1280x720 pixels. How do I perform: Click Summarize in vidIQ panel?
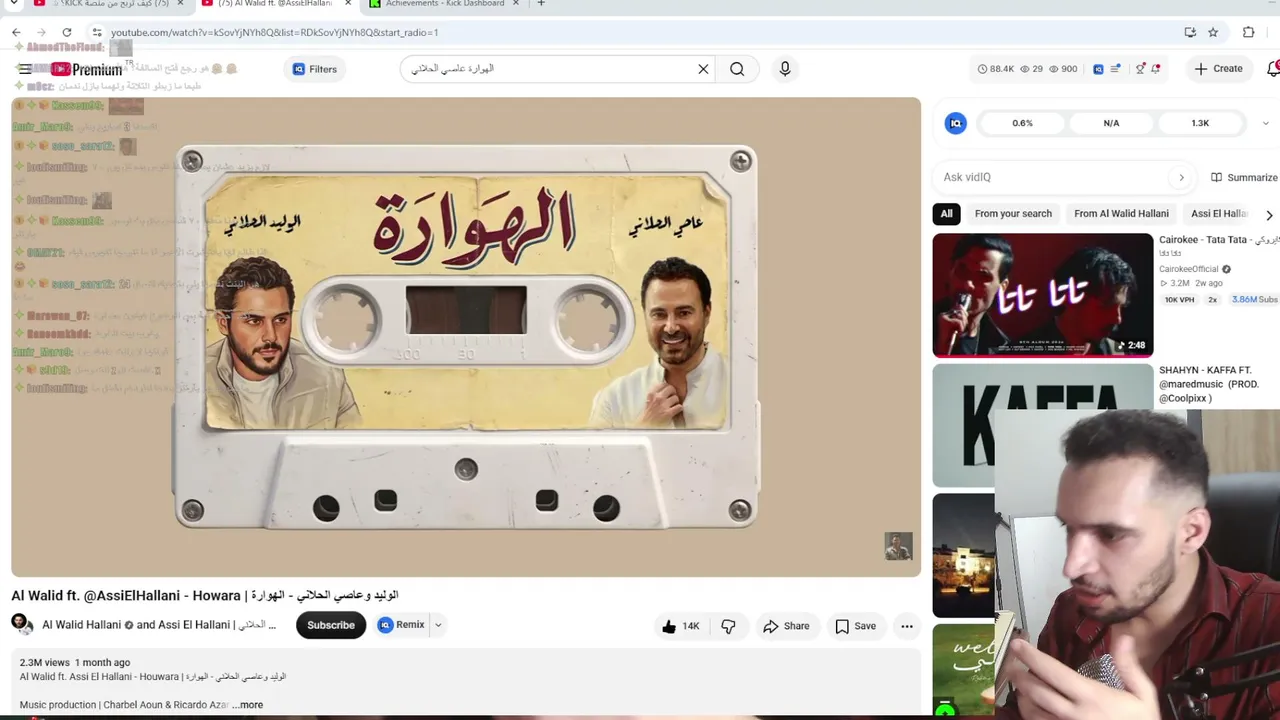(x=1244, y=177)
